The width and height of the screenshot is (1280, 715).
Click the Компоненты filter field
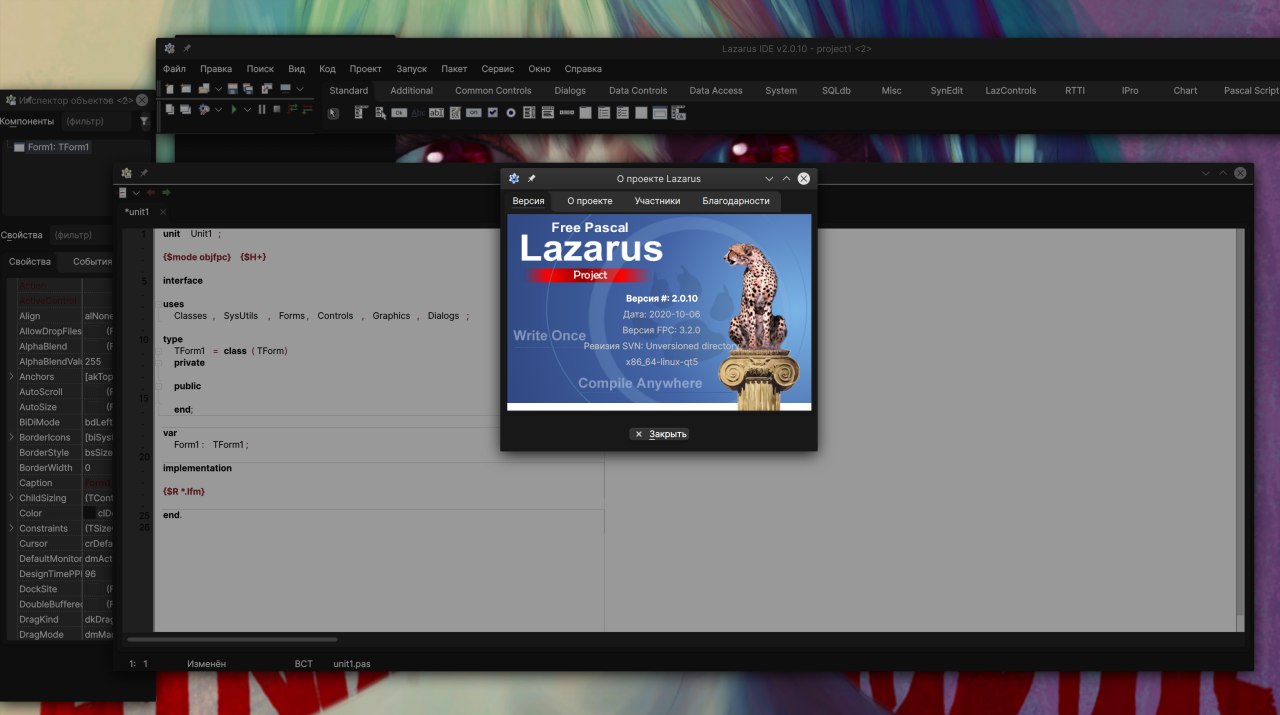tap(97, 122)
